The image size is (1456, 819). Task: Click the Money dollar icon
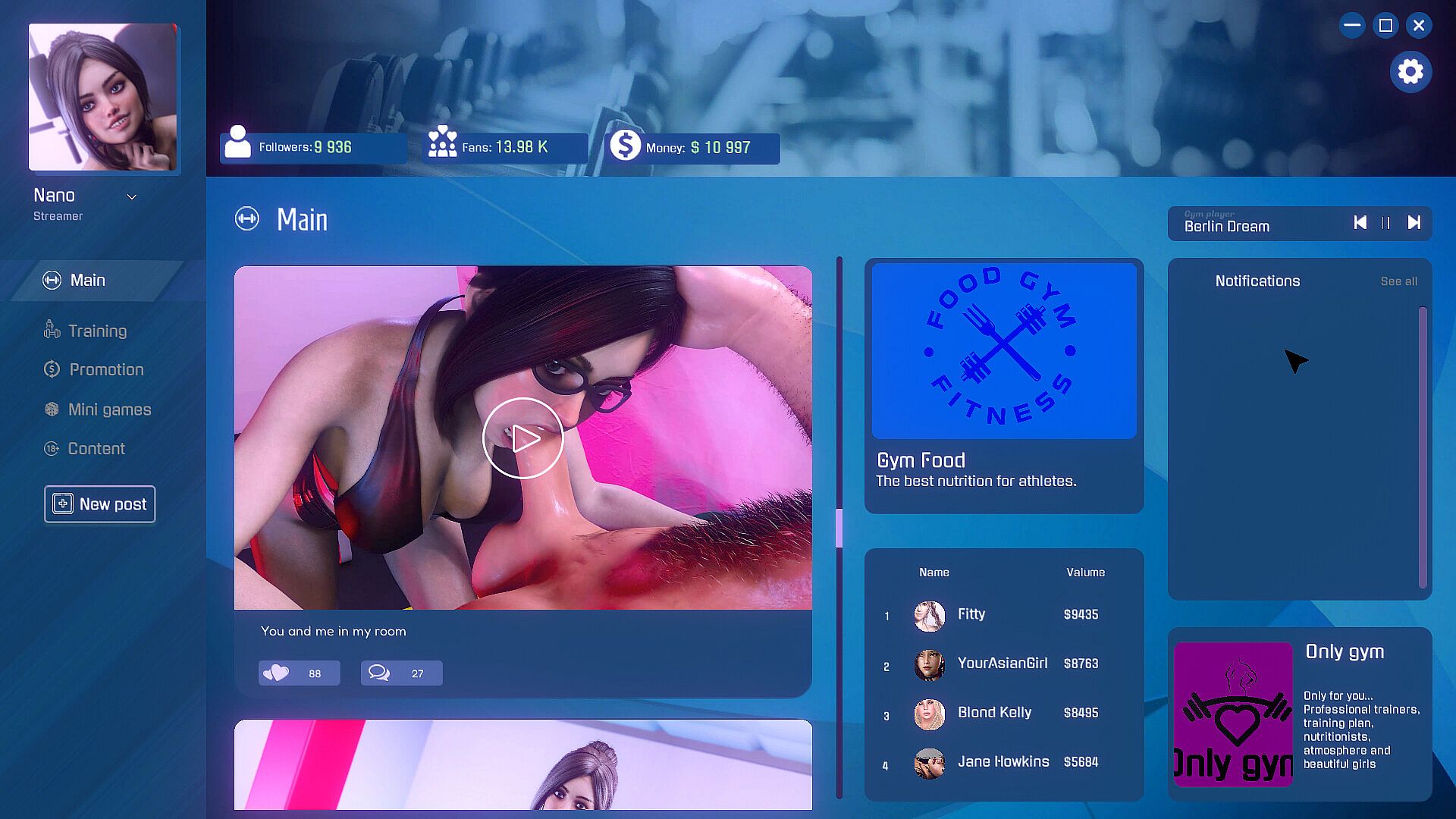point(626,145)
